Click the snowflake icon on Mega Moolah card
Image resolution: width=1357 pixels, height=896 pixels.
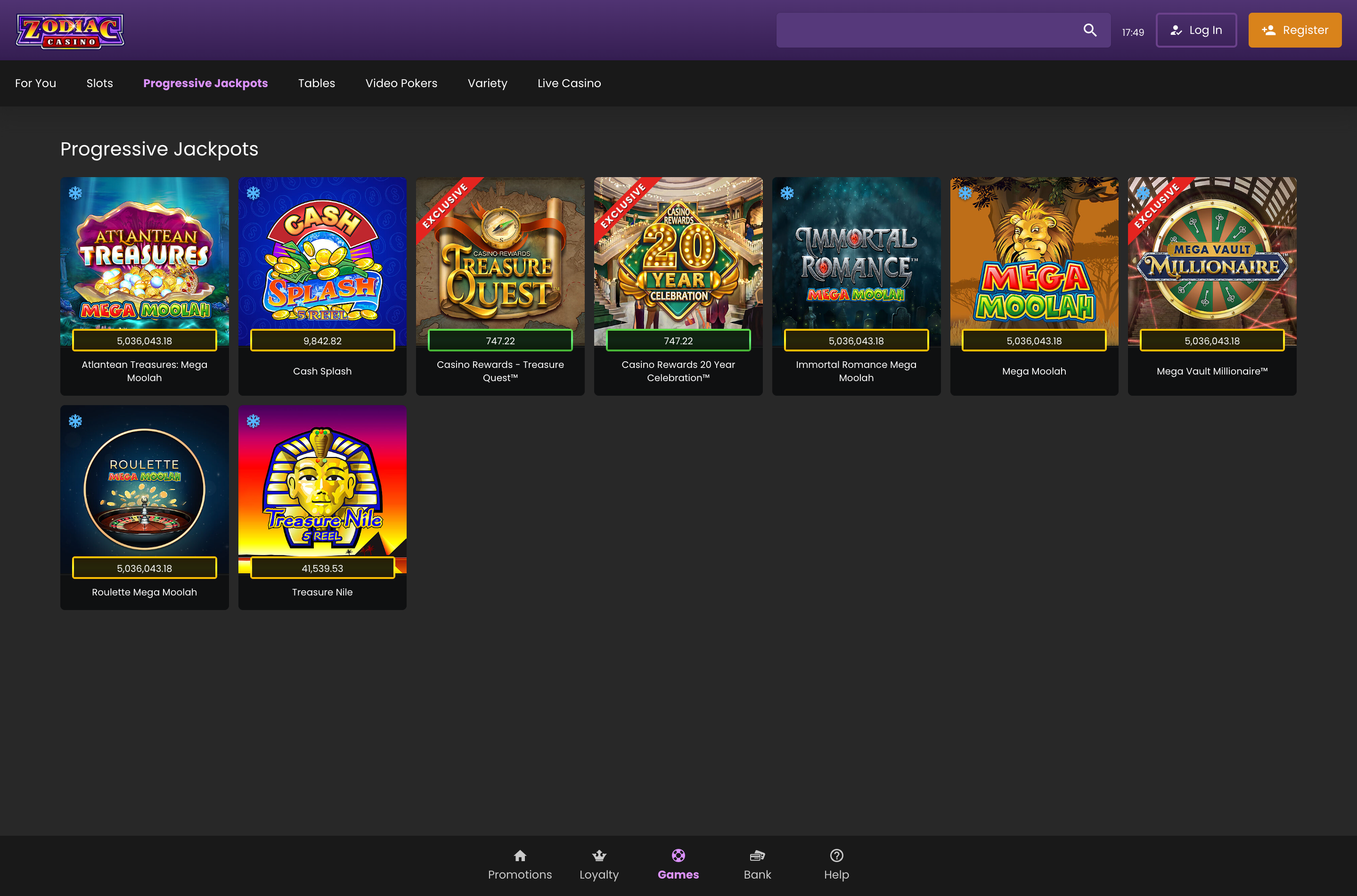tap(965, 193)
